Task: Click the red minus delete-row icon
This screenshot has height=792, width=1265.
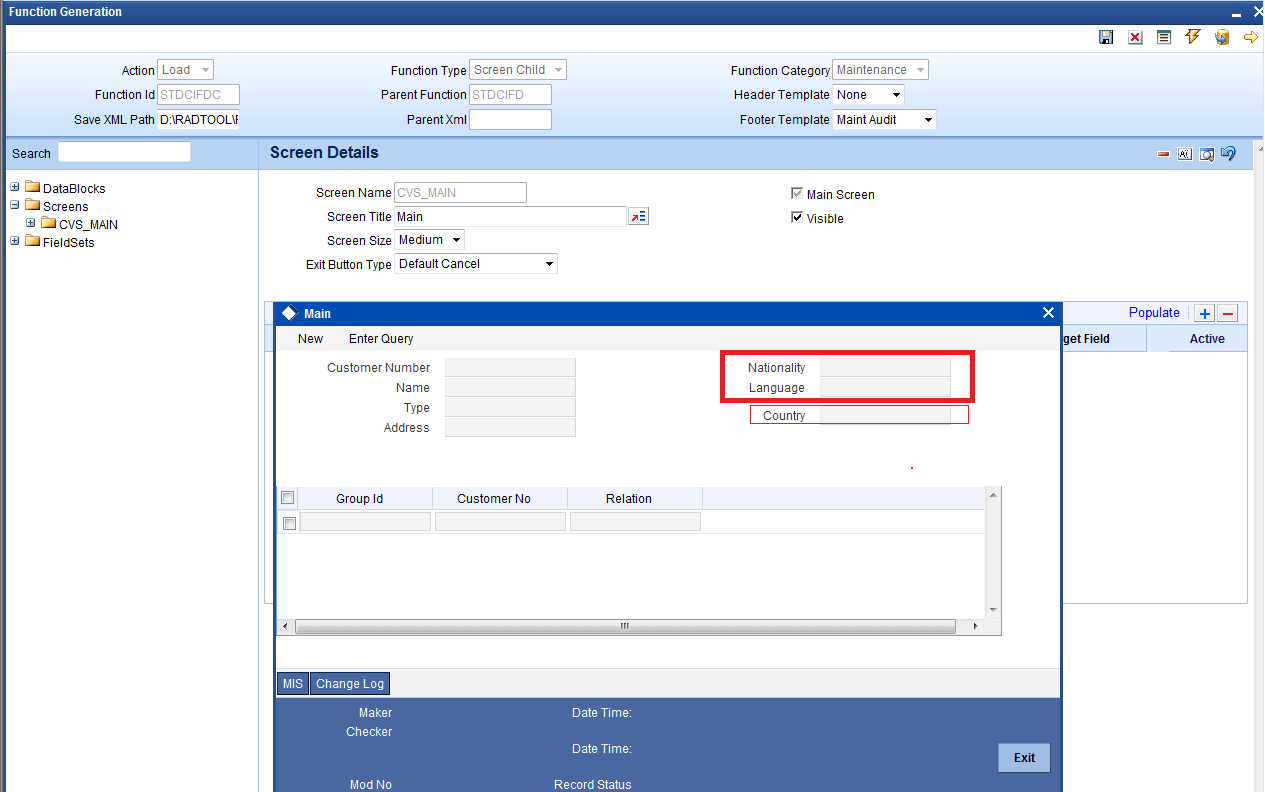Action: (1228, 313)
